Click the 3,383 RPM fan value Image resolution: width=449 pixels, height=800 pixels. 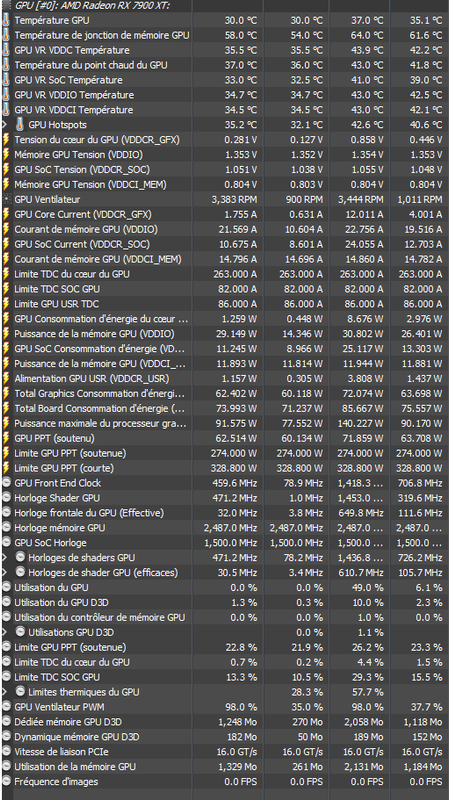coord(234,199)
